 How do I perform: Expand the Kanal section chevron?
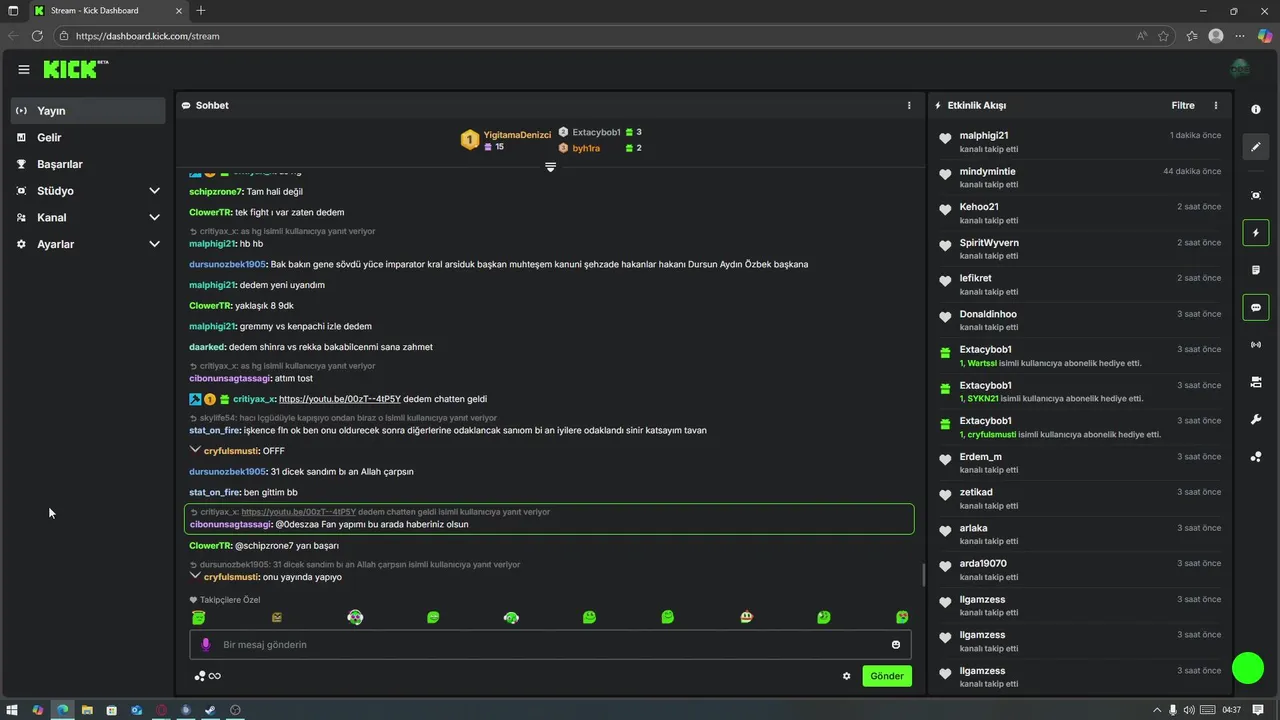click(x=154, y=217)
